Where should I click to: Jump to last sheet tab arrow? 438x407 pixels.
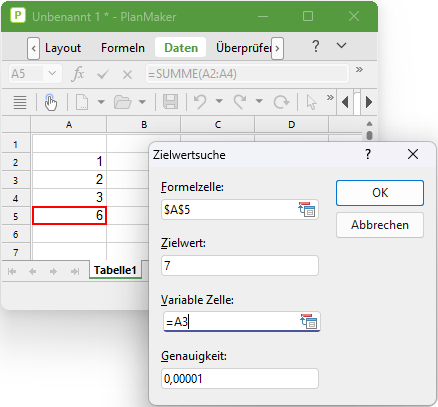click(x=75, y=272)
